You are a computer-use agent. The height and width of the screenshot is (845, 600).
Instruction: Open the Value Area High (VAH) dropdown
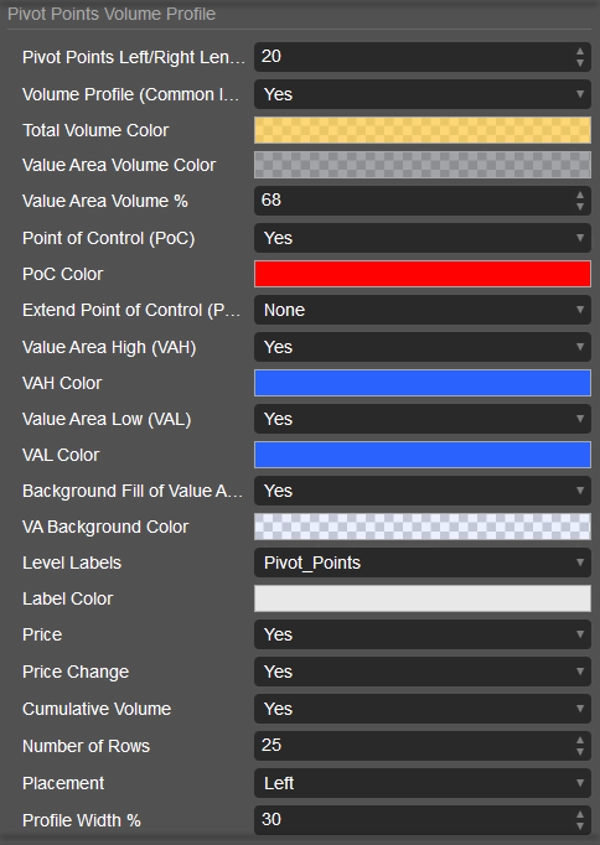[x=422, y=347]
